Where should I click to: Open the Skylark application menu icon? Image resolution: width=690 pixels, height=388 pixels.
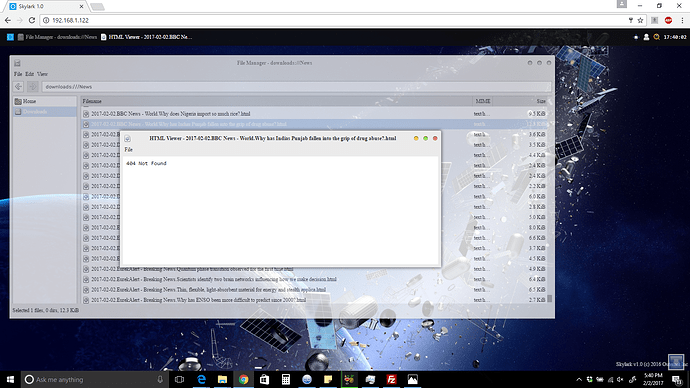click(x=10, y=37)
